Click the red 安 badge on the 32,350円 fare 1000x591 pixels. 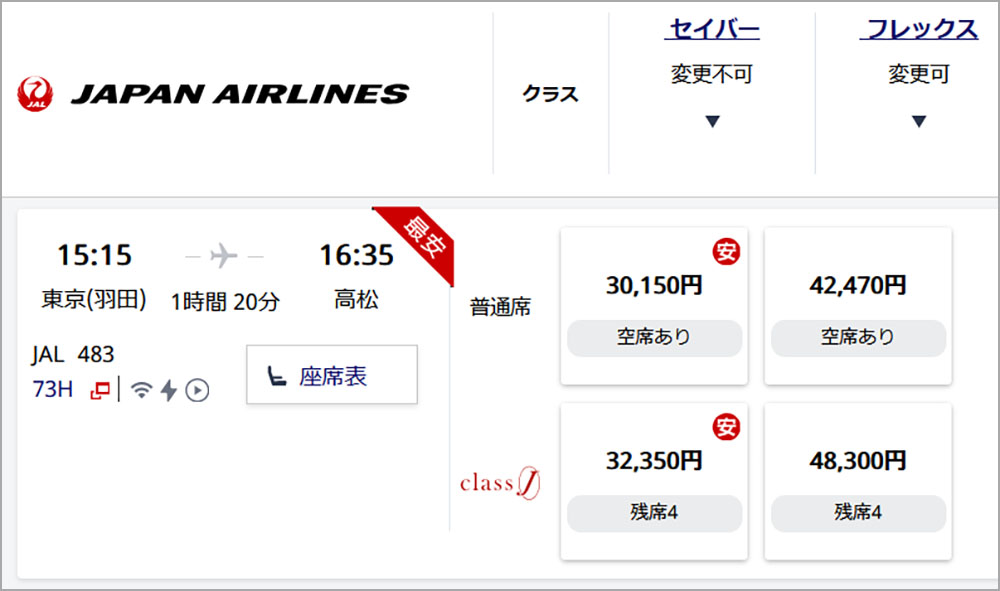(x=726, y=427)
